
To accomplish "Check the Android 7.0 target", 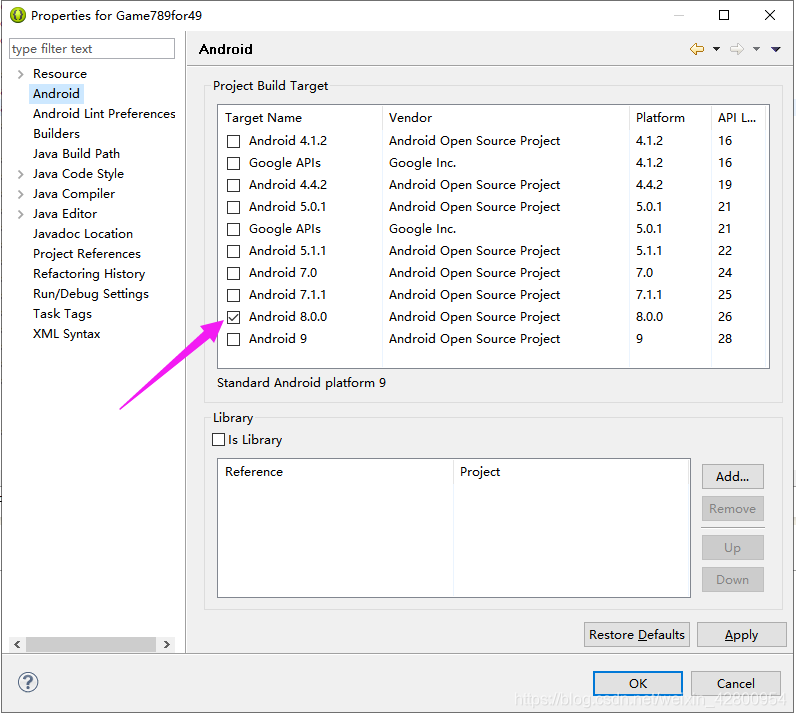I will [234, 273].
